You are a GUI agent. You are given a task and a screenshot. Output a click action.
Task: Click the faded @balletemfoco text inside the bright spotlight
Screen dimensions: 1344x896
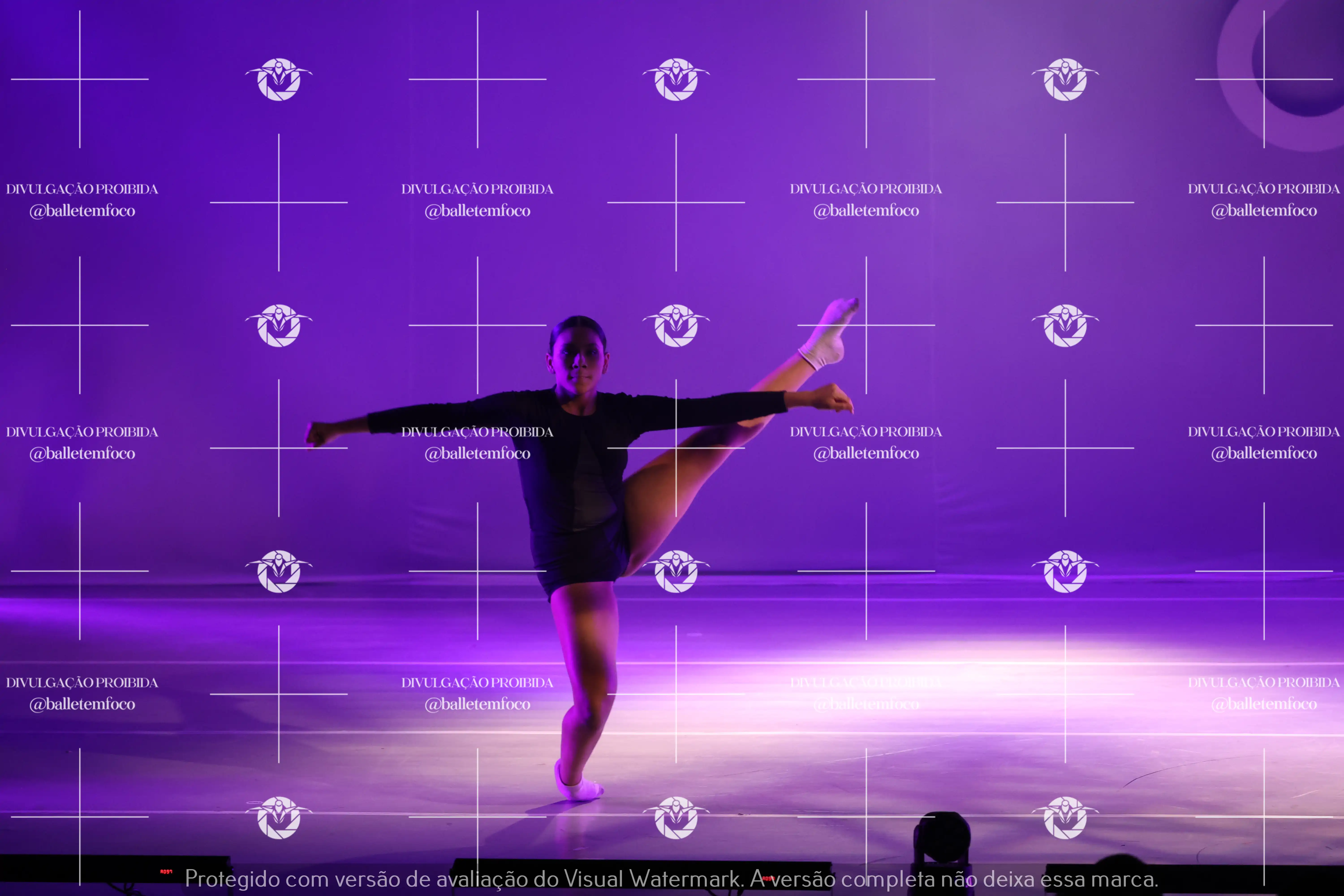click(x=866, y=704)
